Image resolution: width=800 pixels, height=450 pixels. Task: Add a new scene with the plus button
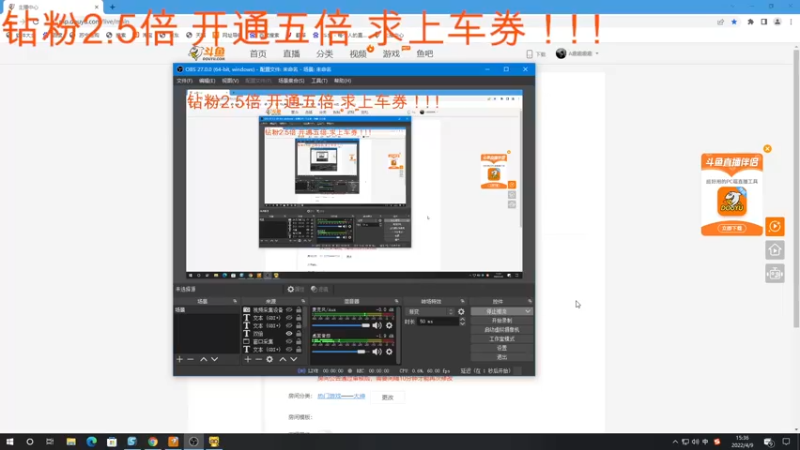click(x=179, y=359)
